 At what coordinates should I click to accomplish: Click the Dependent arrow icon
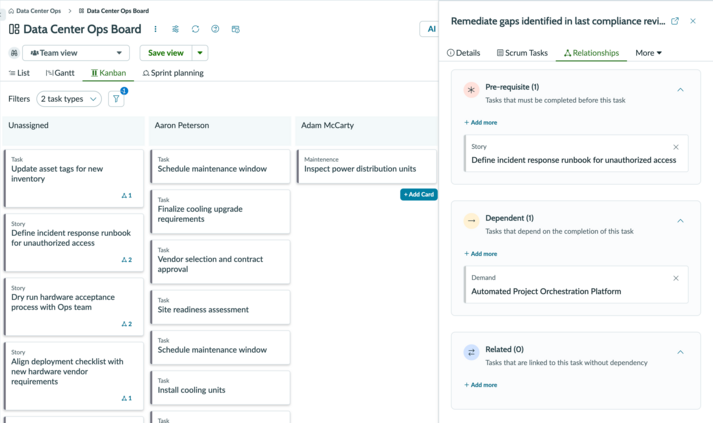[x=471, y=221]
